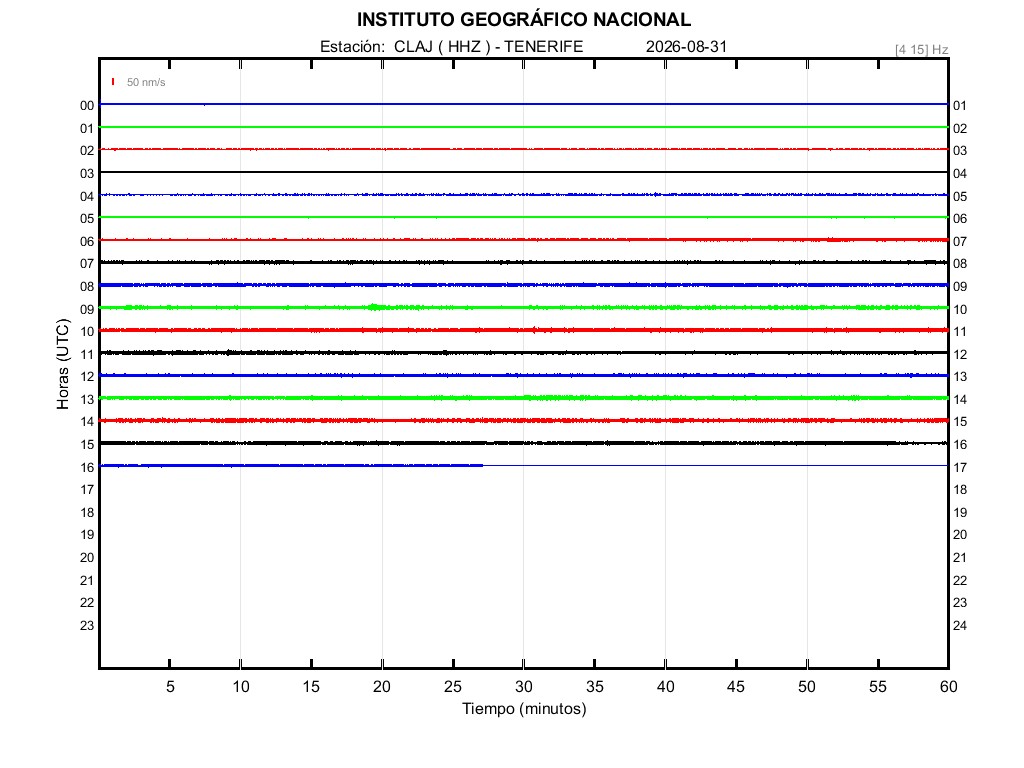Screen dimensions: 1024x768
Task: Click the 24 label on right axis
Action: click(960, 626)
